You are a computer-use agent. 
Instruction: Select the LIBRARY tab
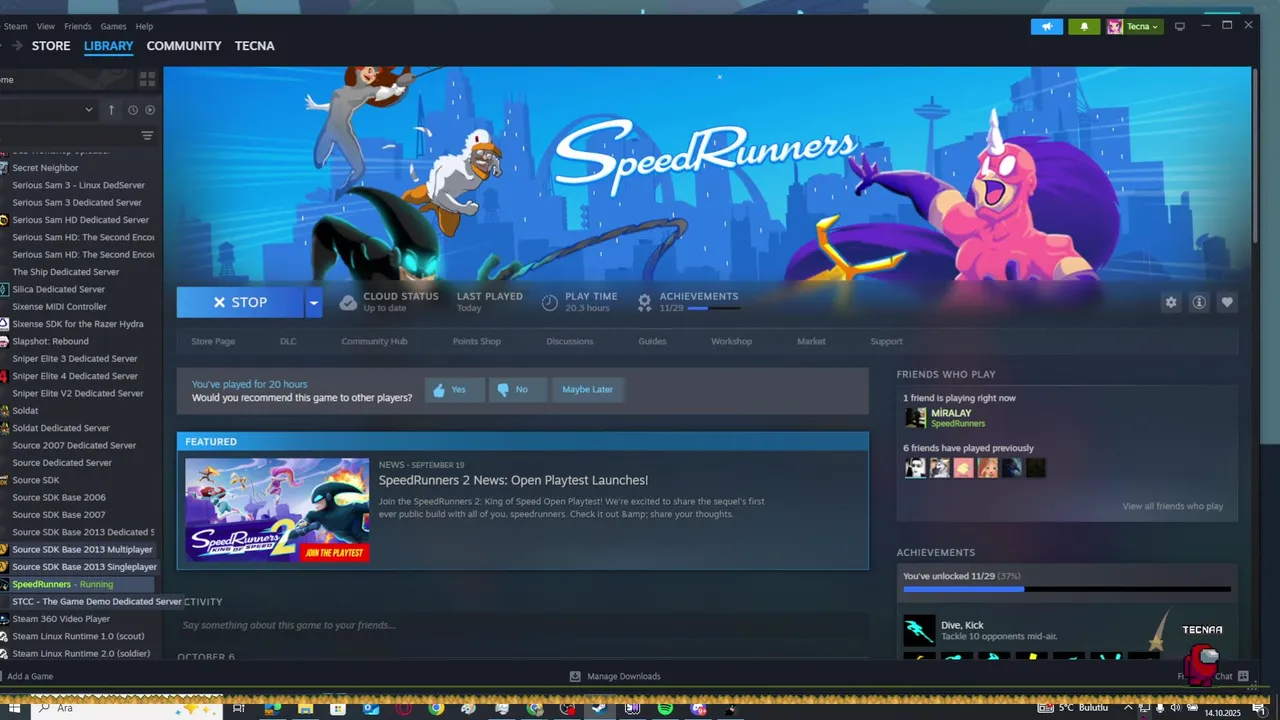pos(108,46)
